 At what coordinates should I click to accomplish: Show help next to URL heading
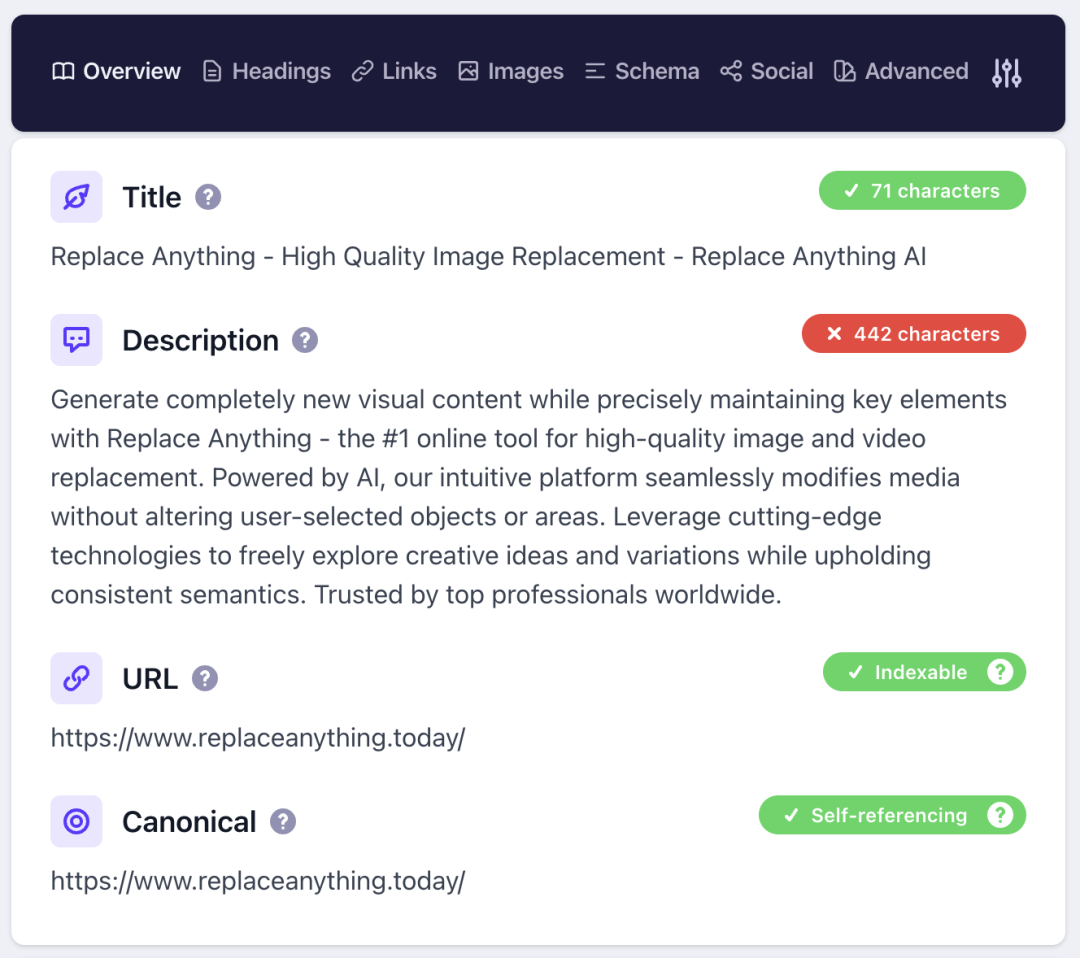(205, 678)
